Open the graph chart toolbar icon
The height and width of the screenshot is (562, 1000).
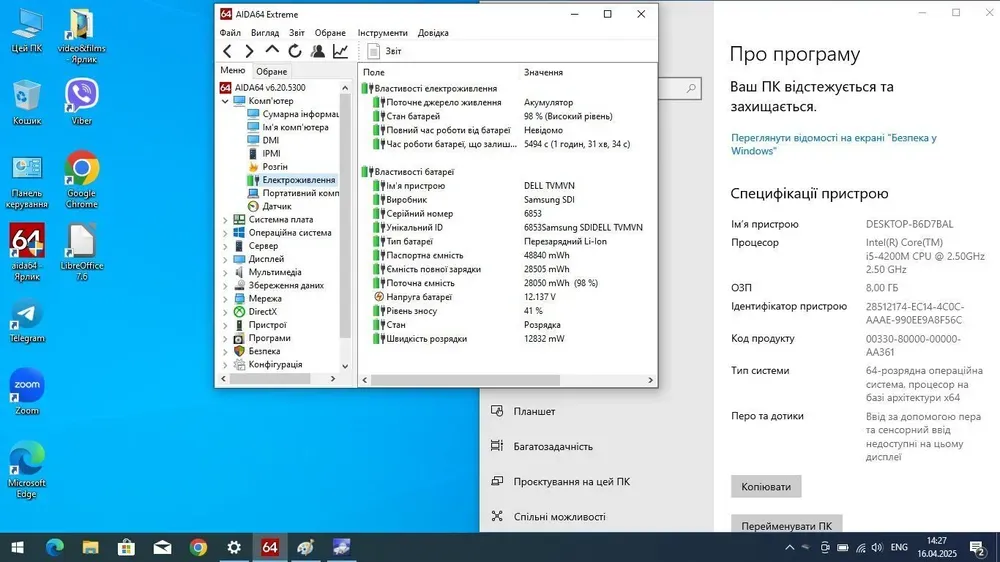click(x=340, y=51)
